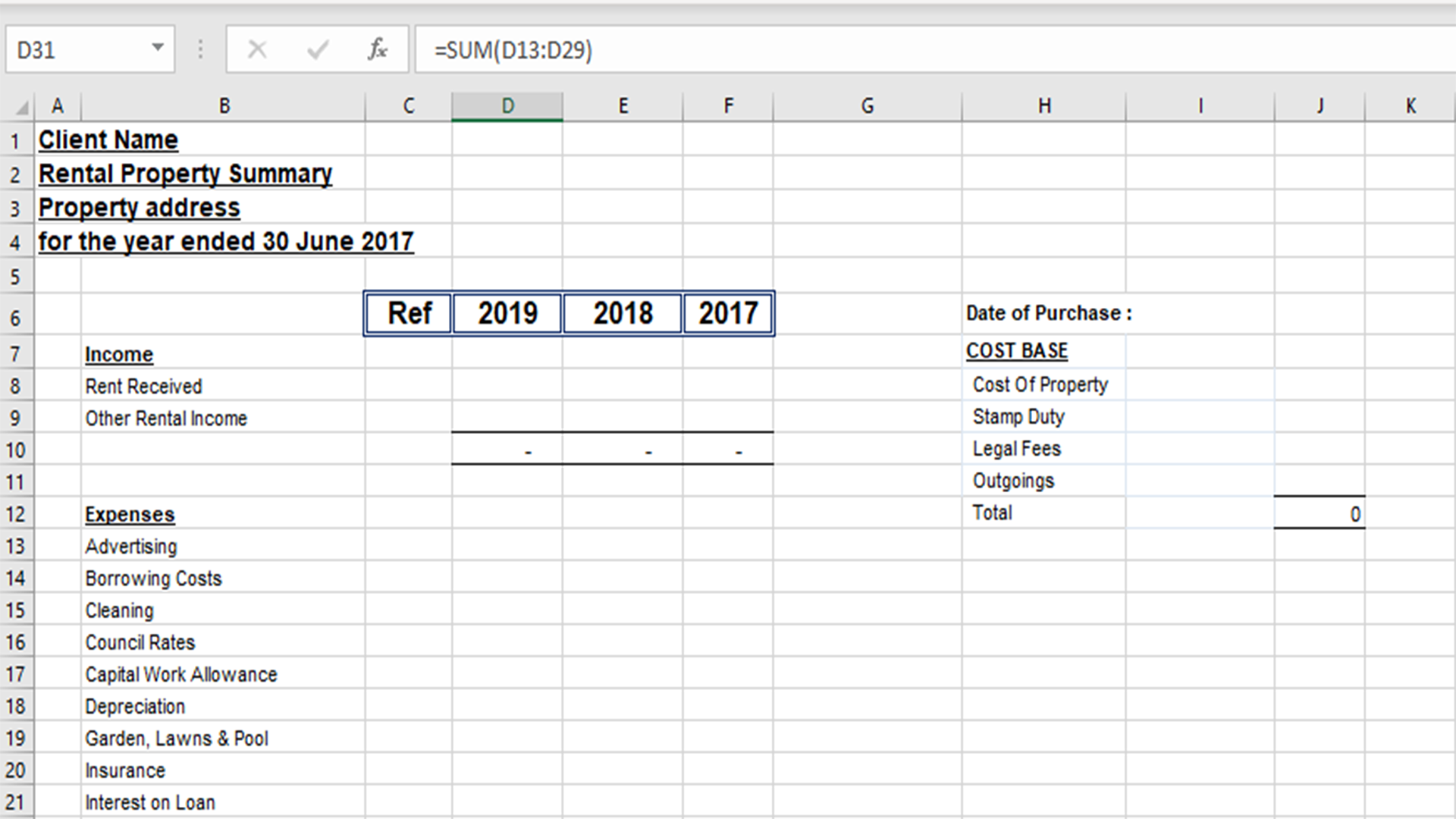The image size is (1456, 819).
Task: Select row 10 header
Action: pos(17,450)
